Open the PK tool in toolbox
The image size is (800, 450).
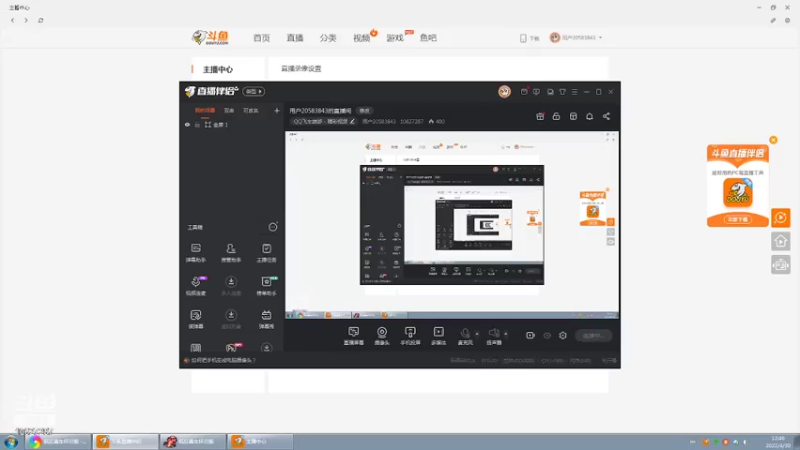[x=231, y=347]
